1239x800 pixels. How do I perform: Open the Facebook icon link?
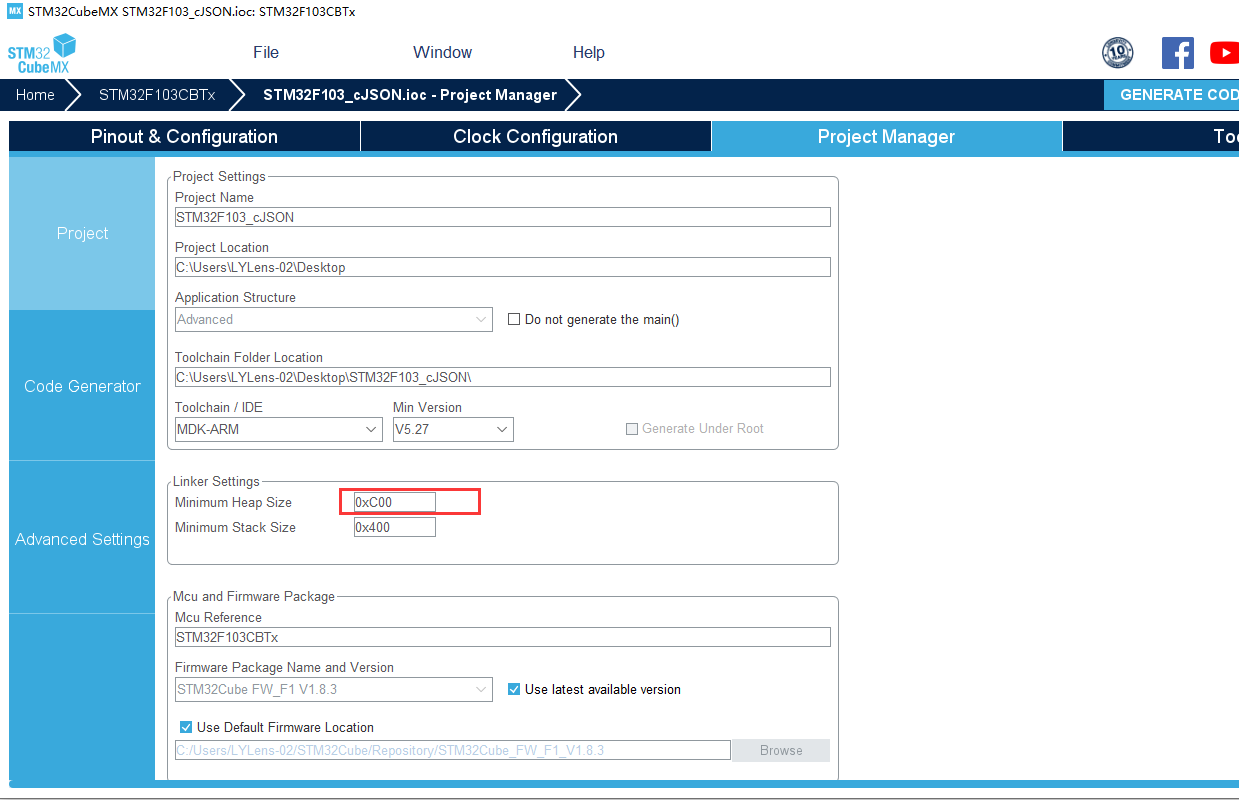coord(1177,53)
